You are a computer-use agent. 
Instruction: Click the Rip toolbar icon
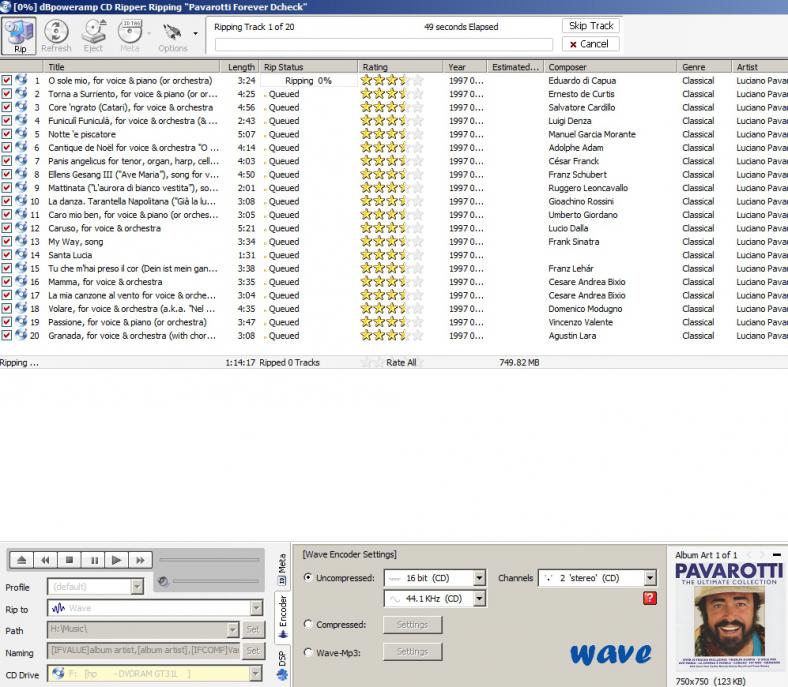19,35
